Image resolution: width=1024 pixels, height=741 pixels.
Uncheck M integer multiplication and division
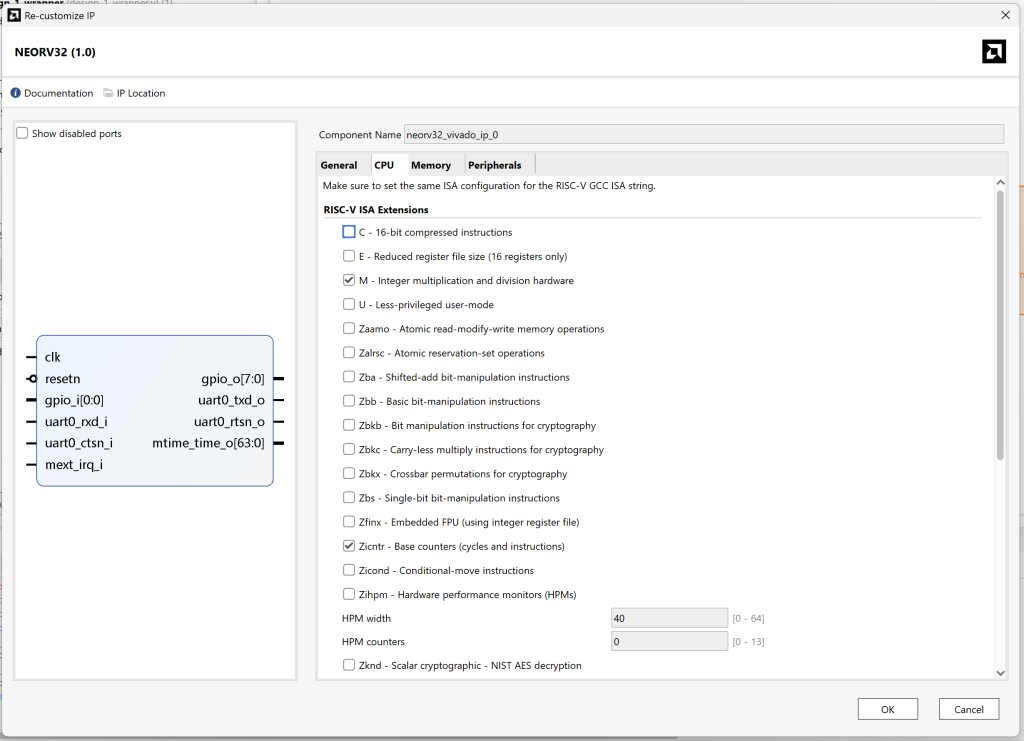click(349, 280)
